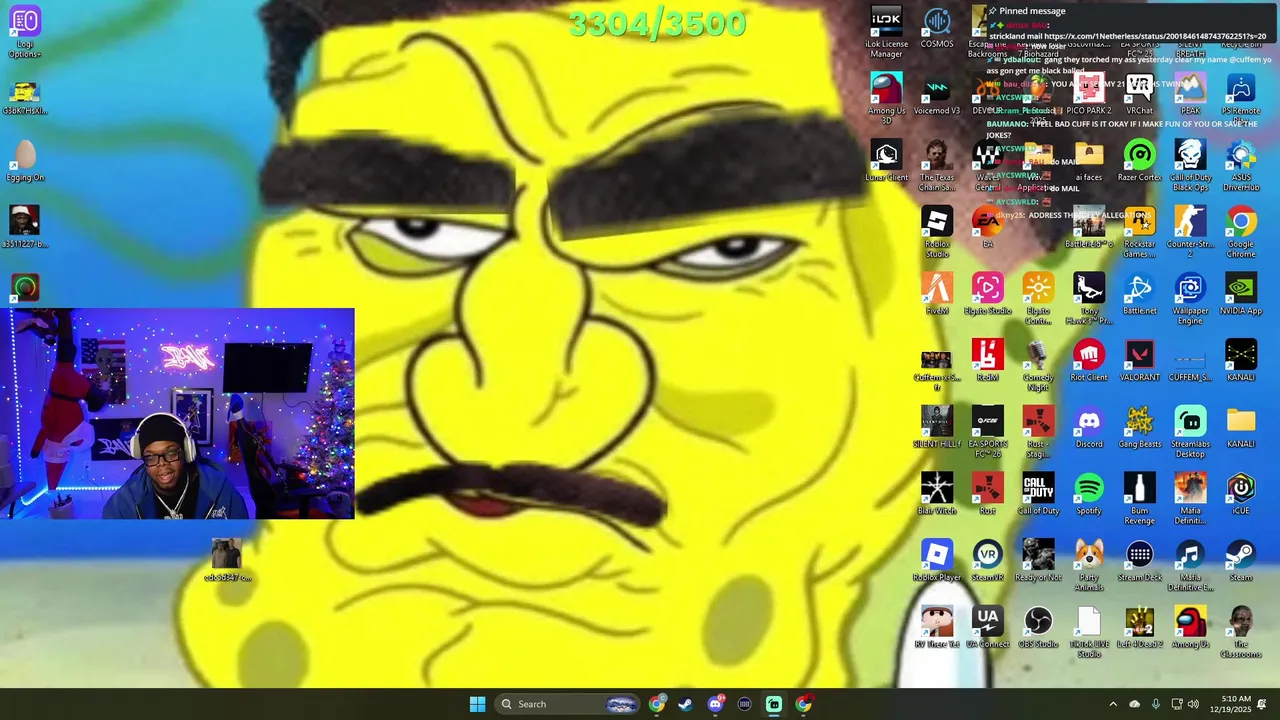This screenshot has height=720, width=1280.
Task: Launch Wallpaper Engine desktop icon
Action: click(x=1190, y=298)
